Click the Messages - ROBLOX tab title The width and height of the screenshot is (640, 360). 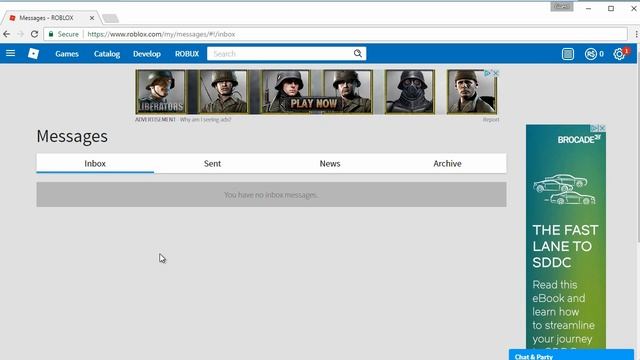(x=47, y=18)
